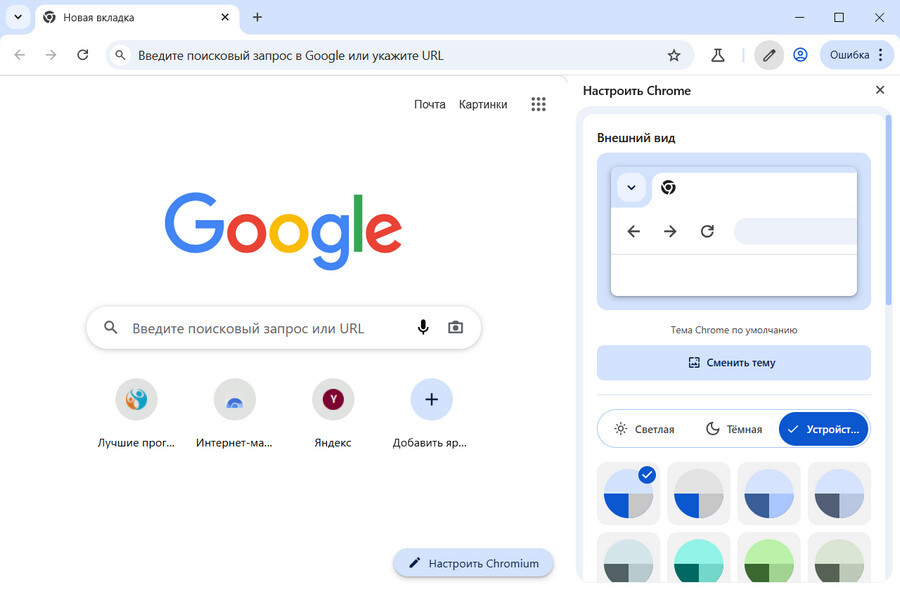Select the grey and blue color swatch

tap(699, 493)
